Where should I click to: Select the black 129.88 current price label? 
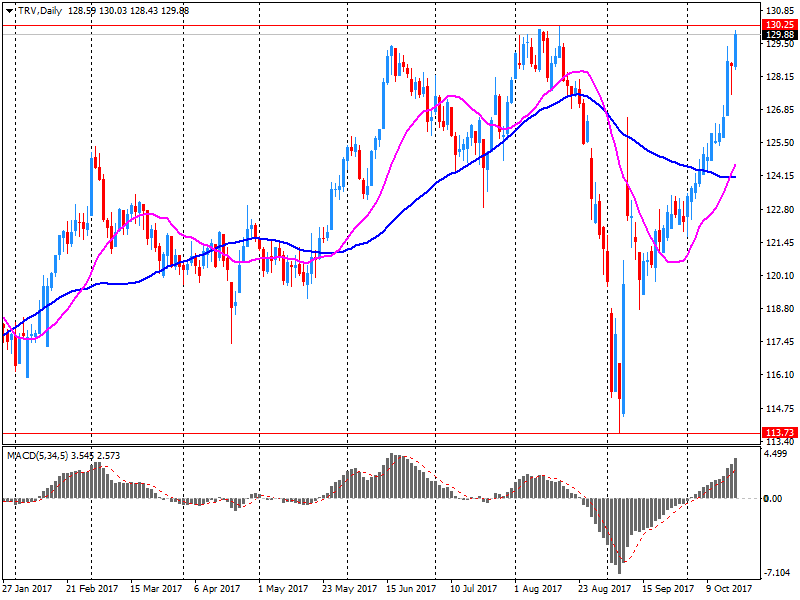click(x=779, y=35)
